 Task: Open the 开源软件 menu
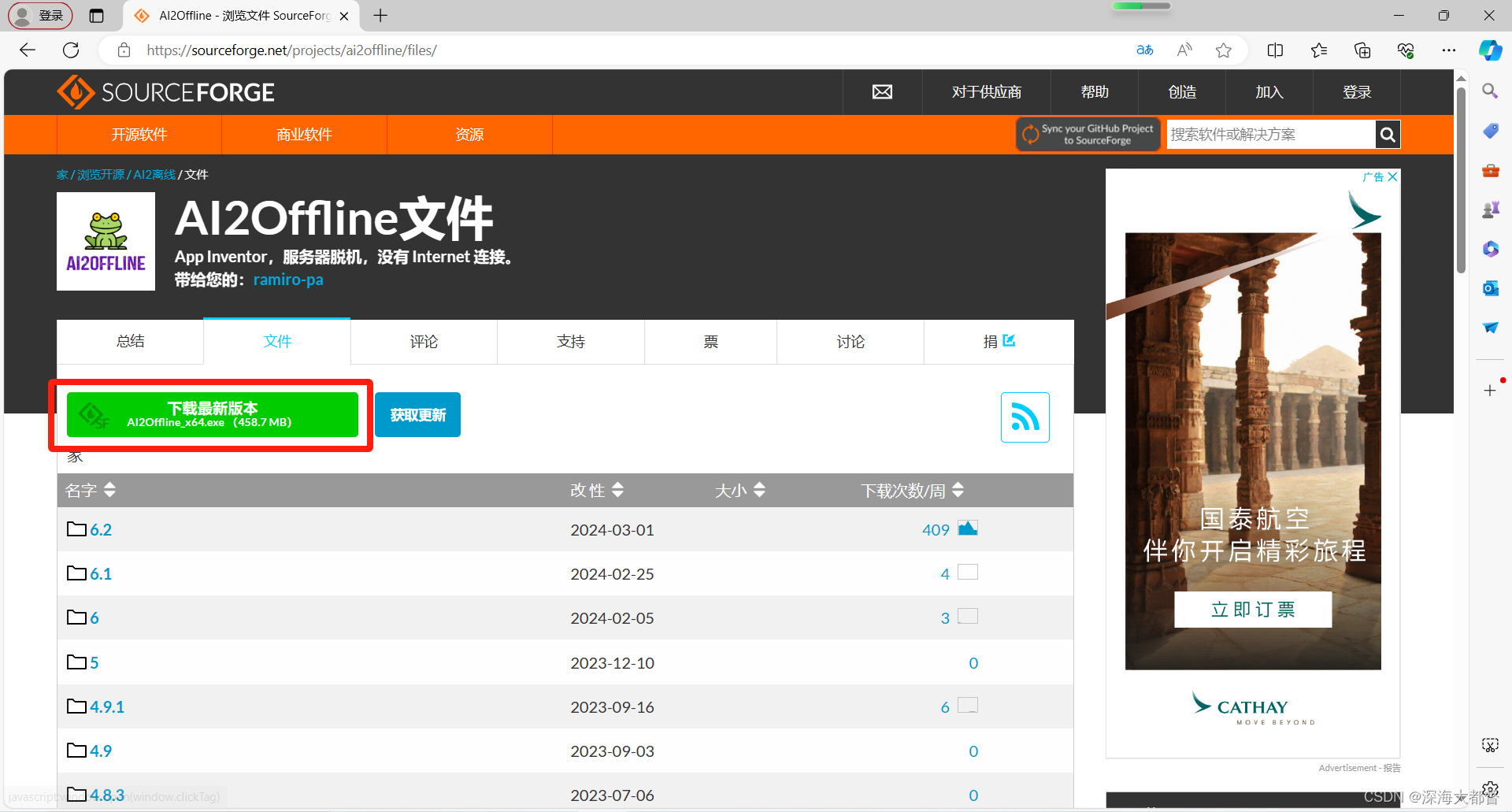pyautogui.click(x=139, y=135)
